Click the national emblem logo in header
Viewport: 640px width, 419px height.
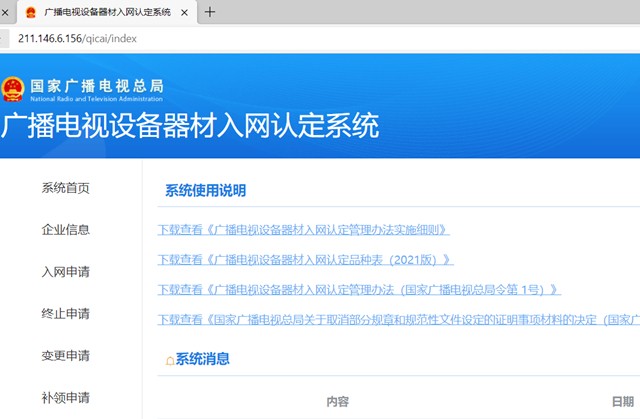pos(13,89)
